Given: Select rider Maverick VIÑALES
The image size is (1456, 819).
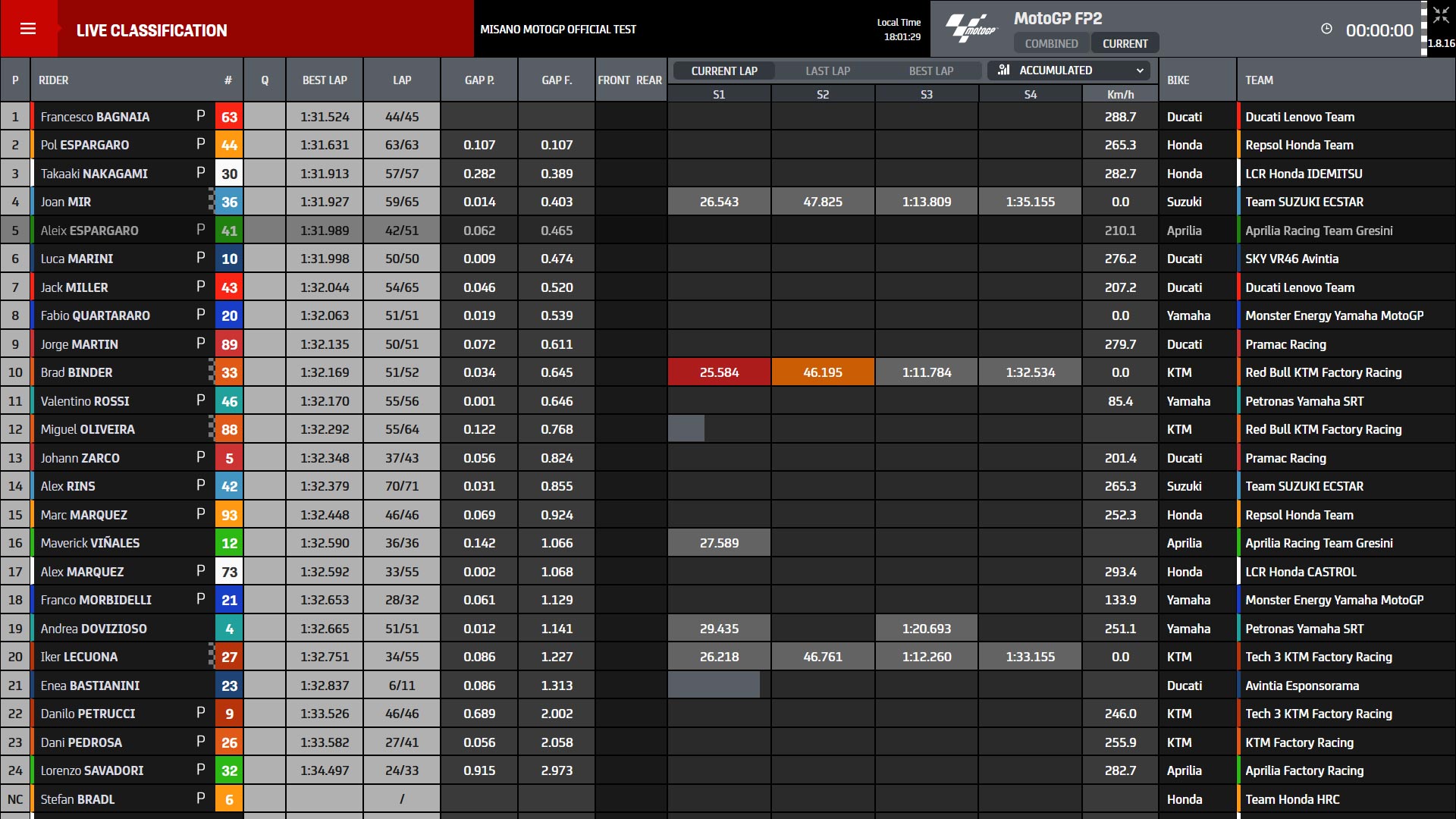Looking at the screenshot, I should [x=89, y=543].
